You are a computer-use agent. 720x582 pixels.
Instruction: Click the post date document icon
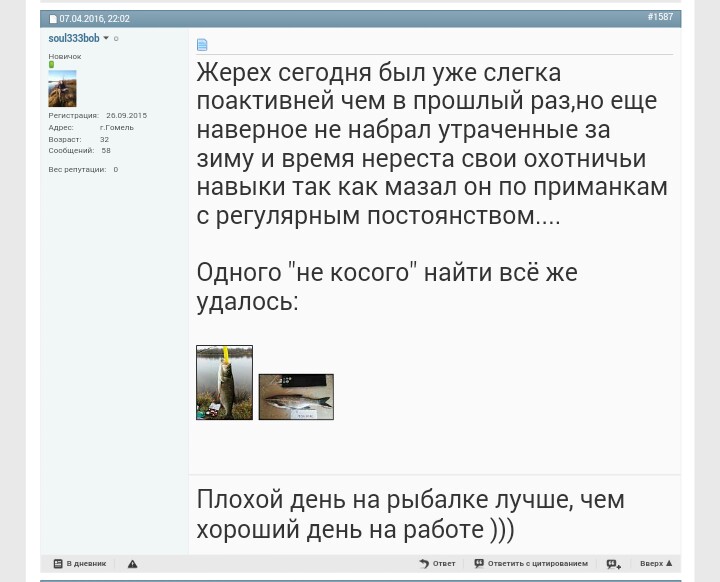pyautogui.click(x=53, y=19)
